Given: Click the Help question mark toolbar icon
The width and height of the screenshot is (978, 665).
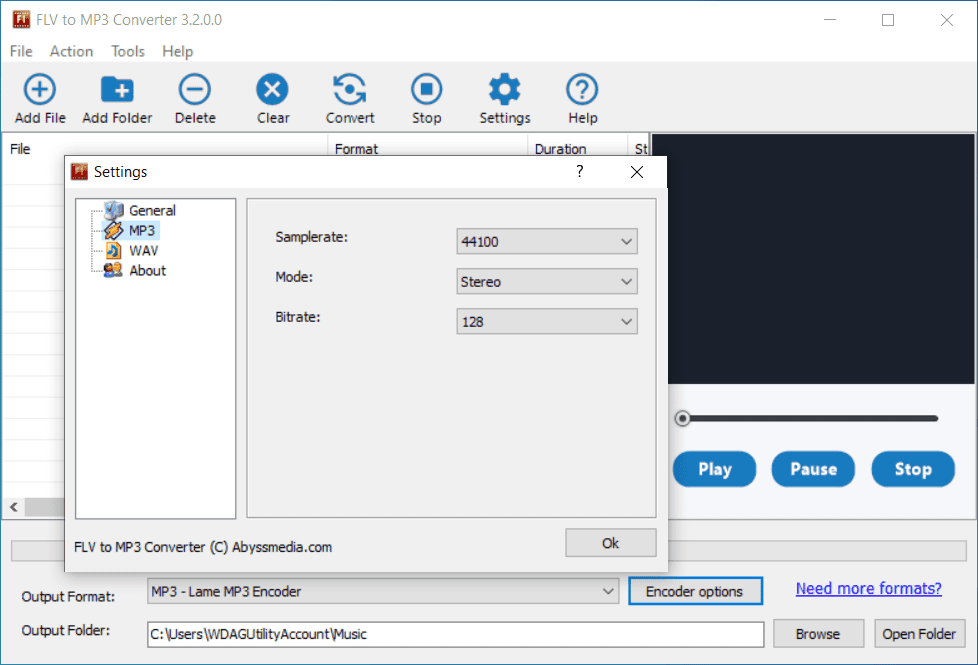Looking at the screenshot, I should pos(583,90).
